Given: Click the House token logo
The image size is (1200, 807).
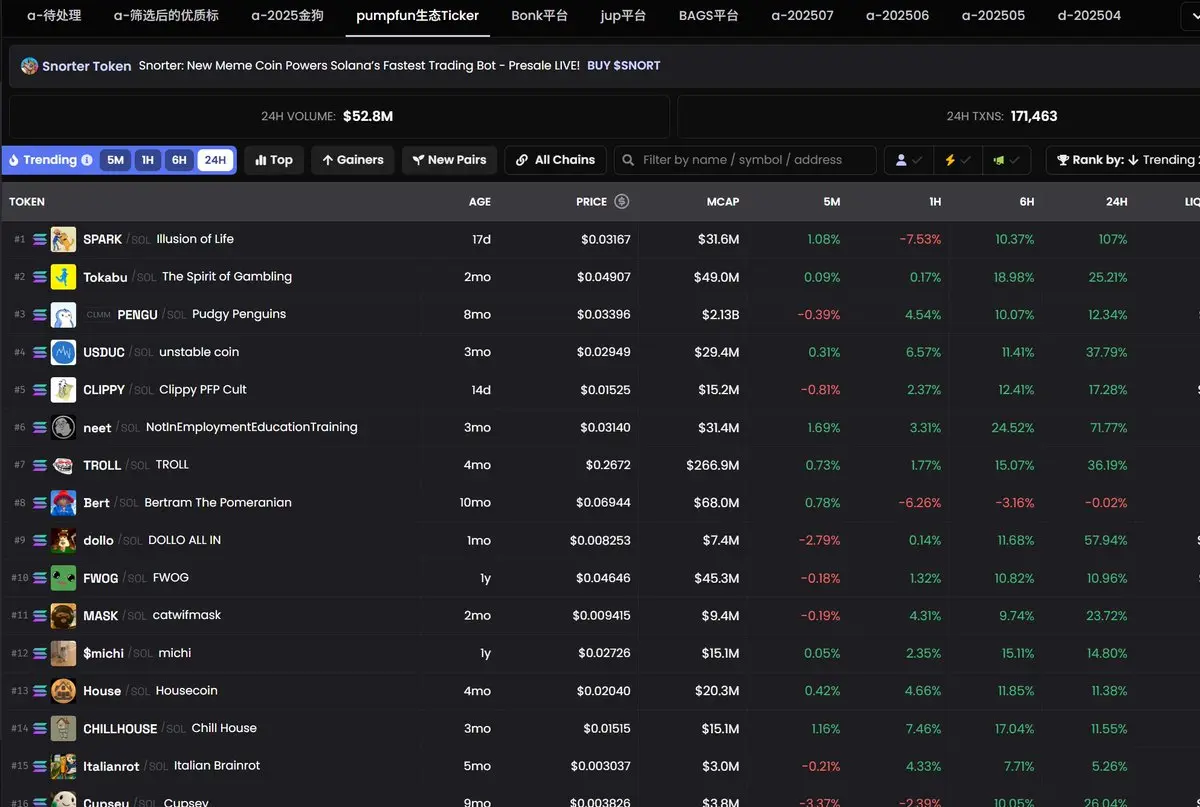Looking at the screenshot, I should 63,691.
